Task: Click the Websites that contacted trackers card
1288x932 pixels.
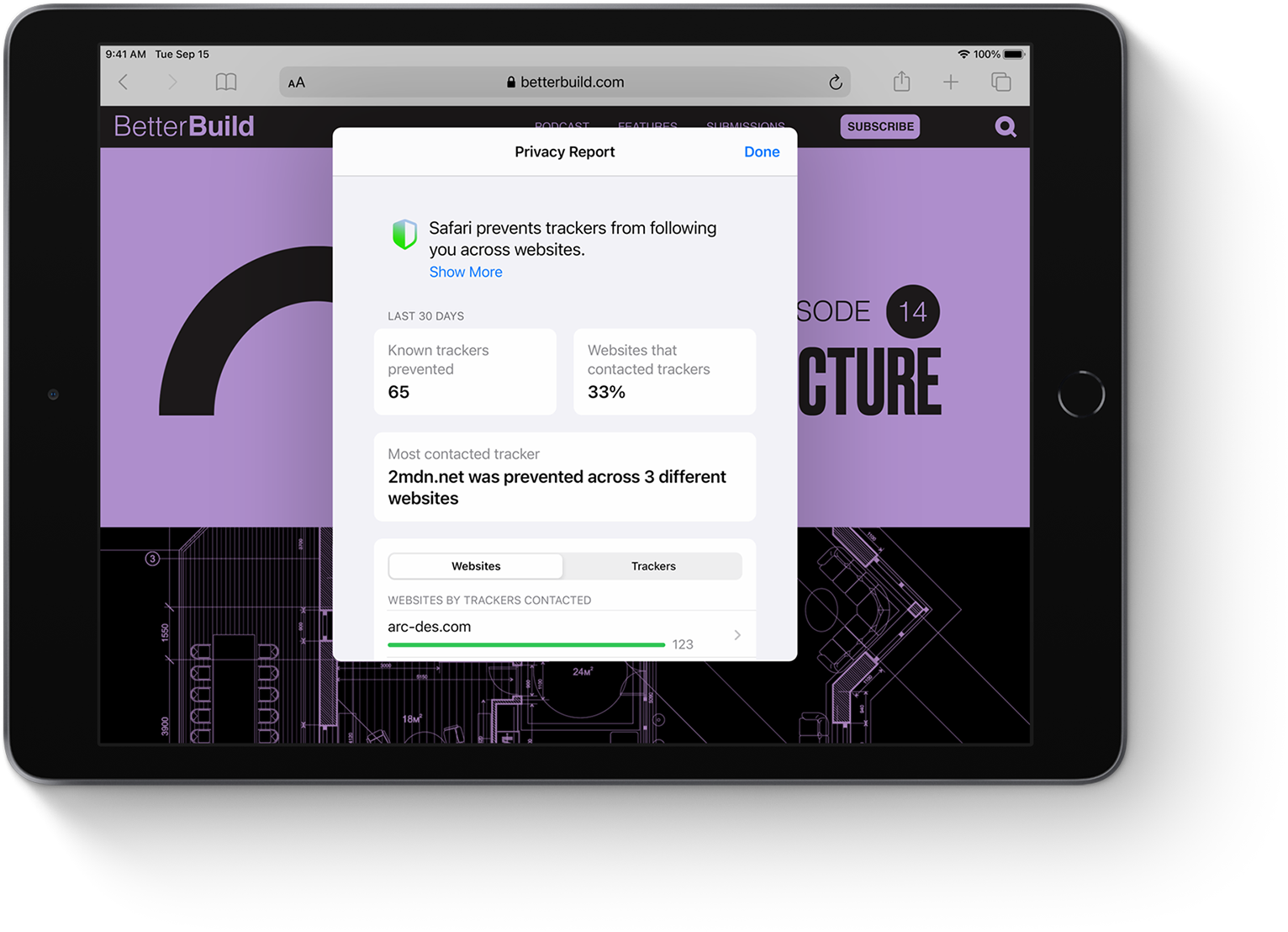Action: 664,372
